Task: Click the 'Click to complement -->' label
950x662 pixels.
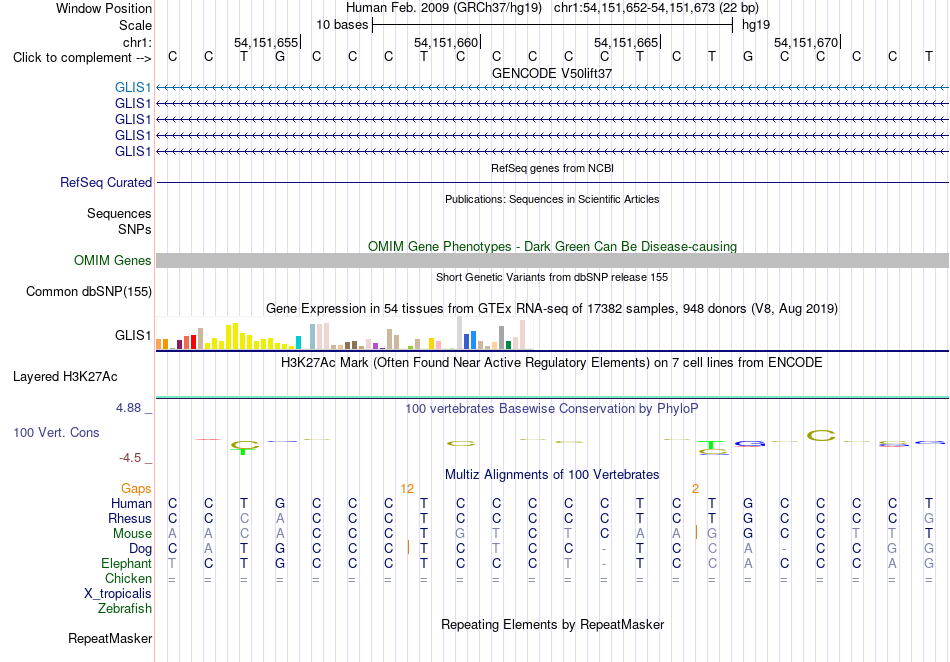Action: 82,58
